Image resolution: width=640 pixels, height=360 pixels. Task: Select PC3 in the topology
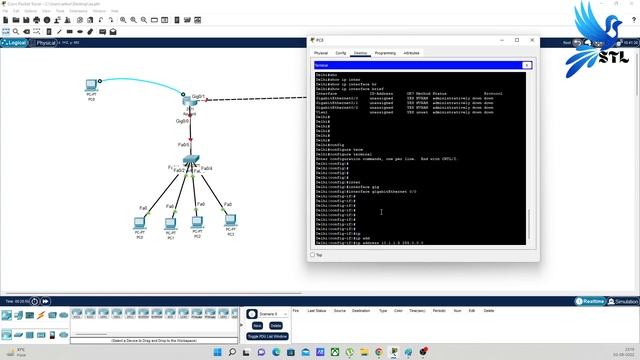pyautogui.click(x=231, y=220)
